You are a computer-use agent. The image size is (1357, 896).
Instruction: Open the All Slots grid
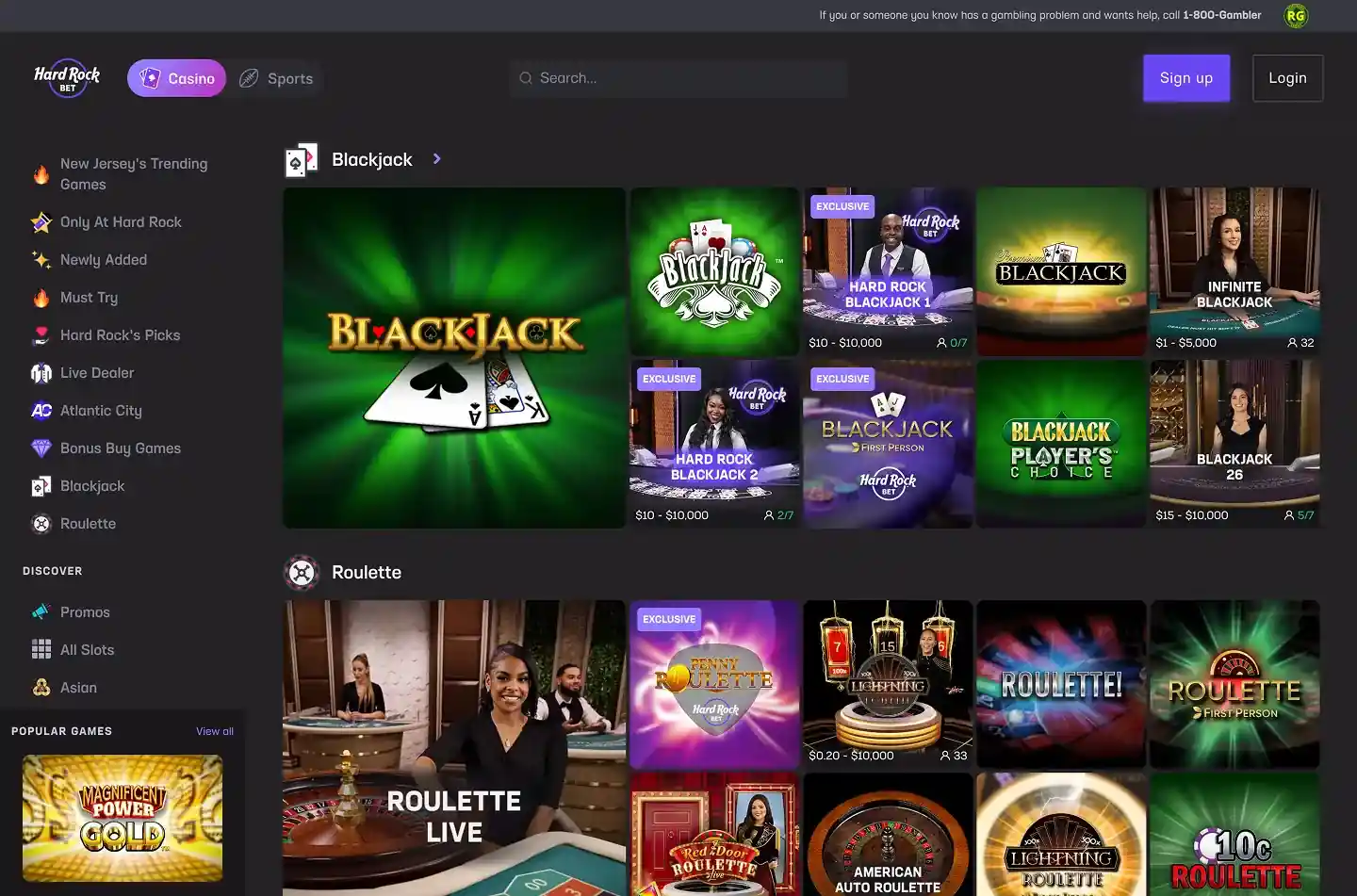(x=87, y=649)
